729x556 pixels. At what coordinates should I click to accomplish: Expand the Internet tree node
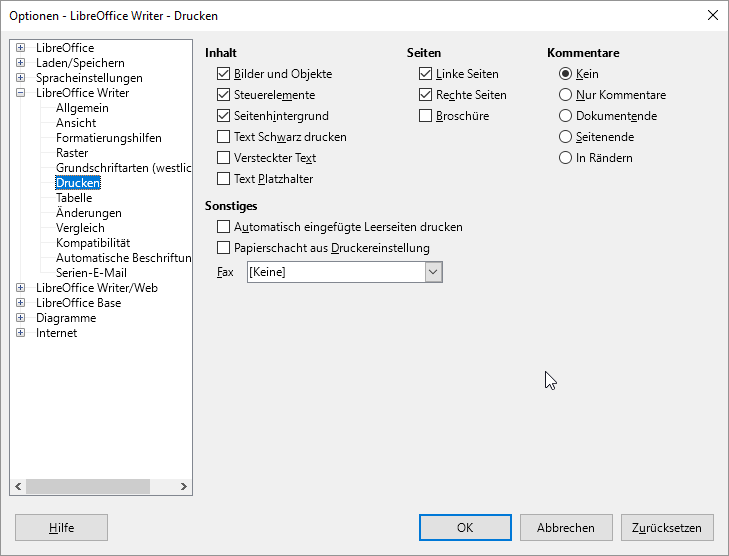tap(20, 332)
